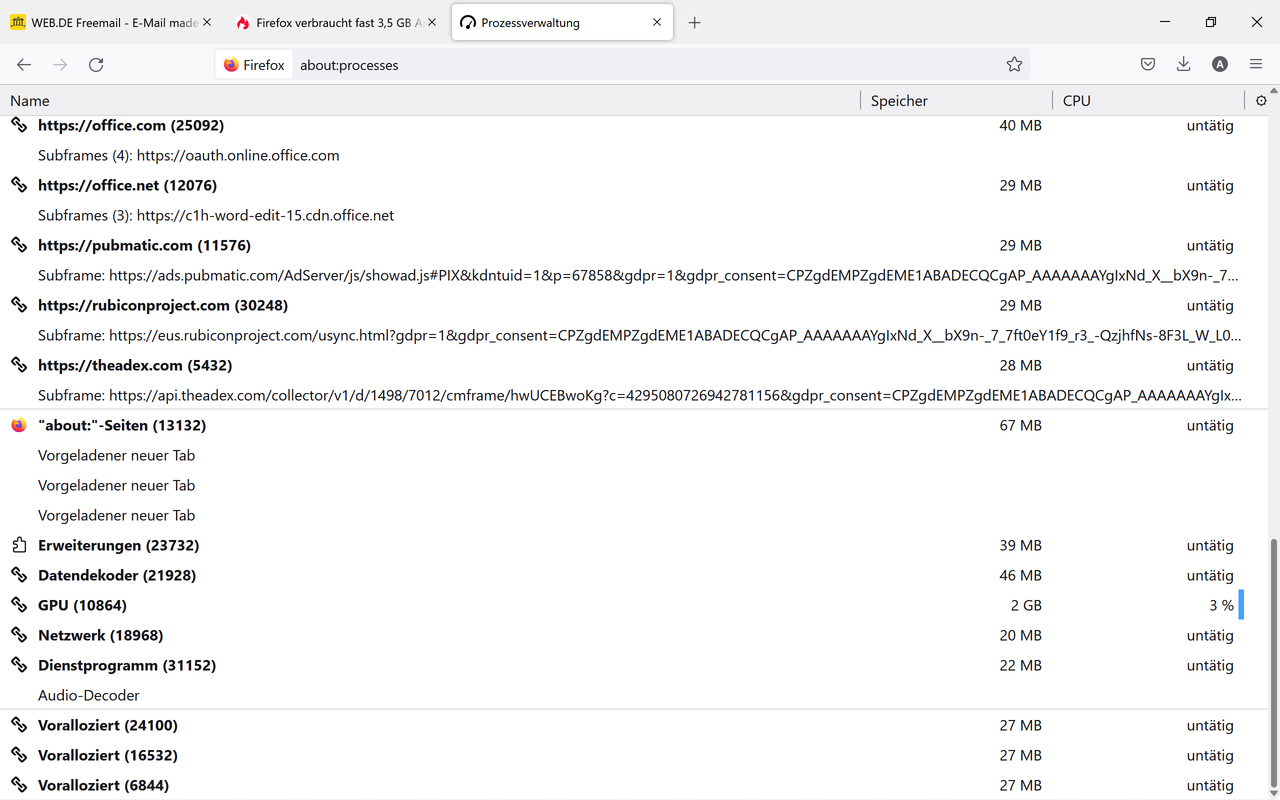Close the WEB.DE Freemail tab
The height and width of the screenshot is (800, 1280).
click(x=207, y=23)
